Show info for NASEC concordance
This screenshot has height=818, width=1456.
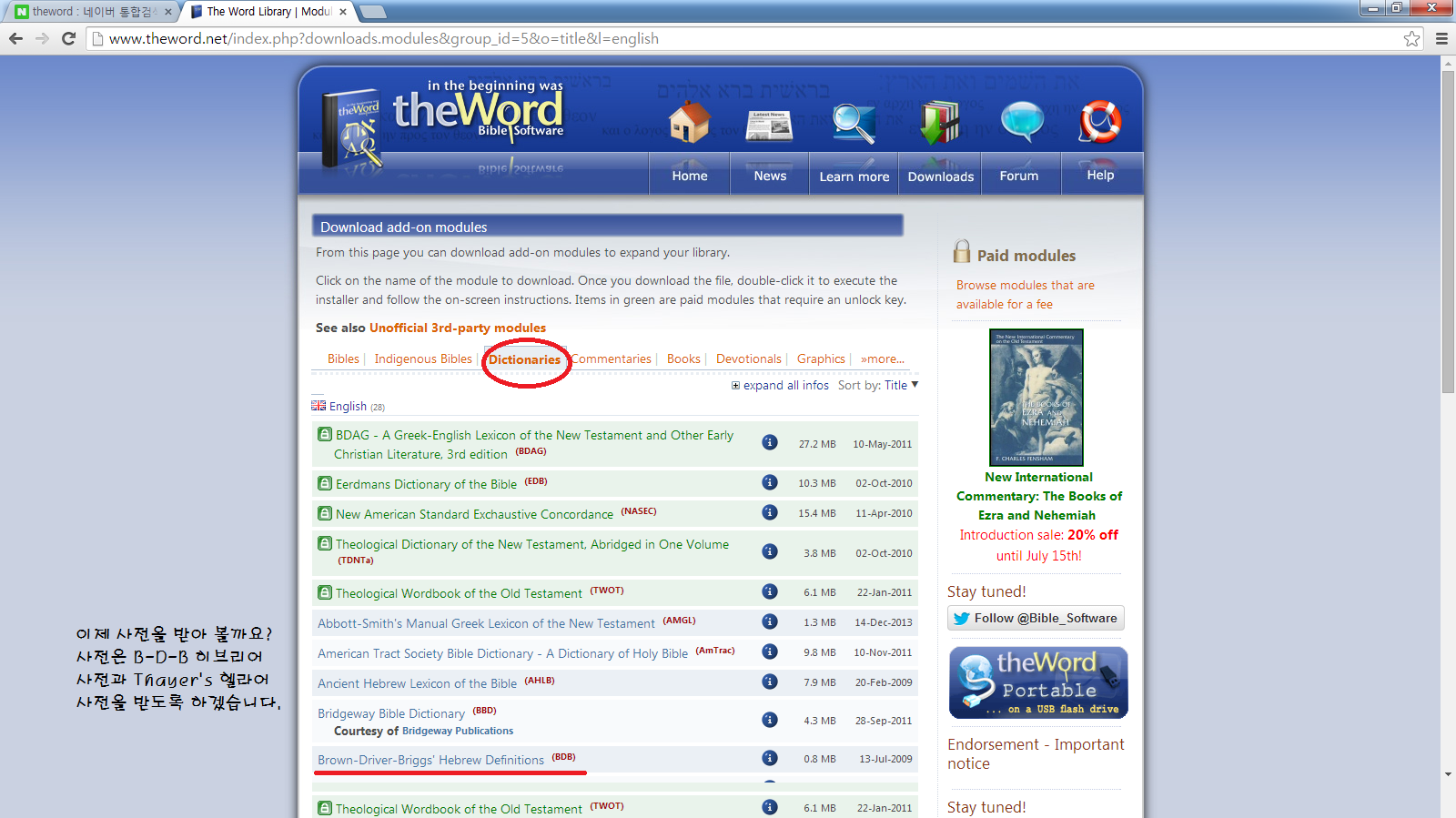(770, 512)
